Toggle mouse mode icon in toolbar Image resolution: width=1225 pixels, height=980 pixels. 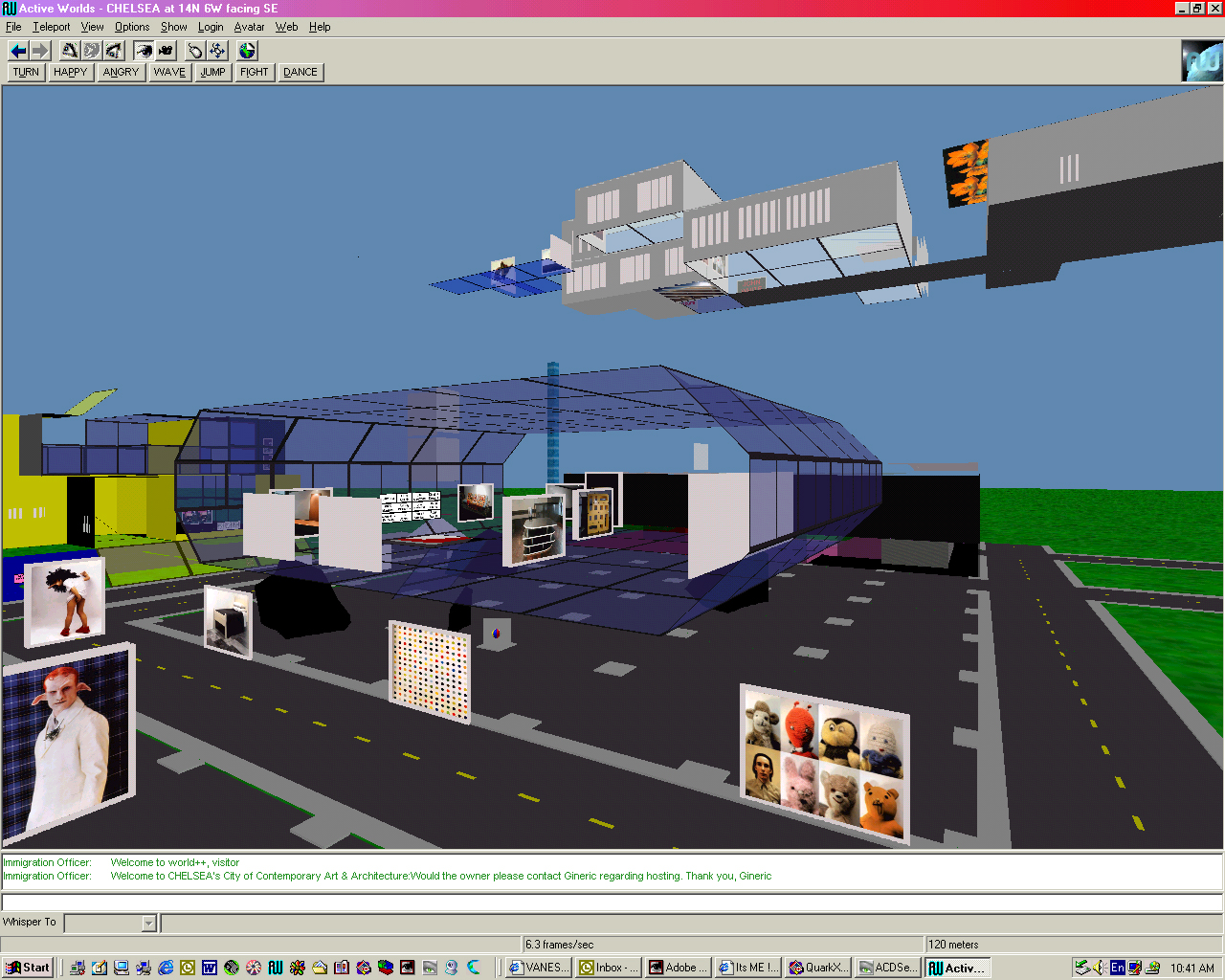click(195, 51)
